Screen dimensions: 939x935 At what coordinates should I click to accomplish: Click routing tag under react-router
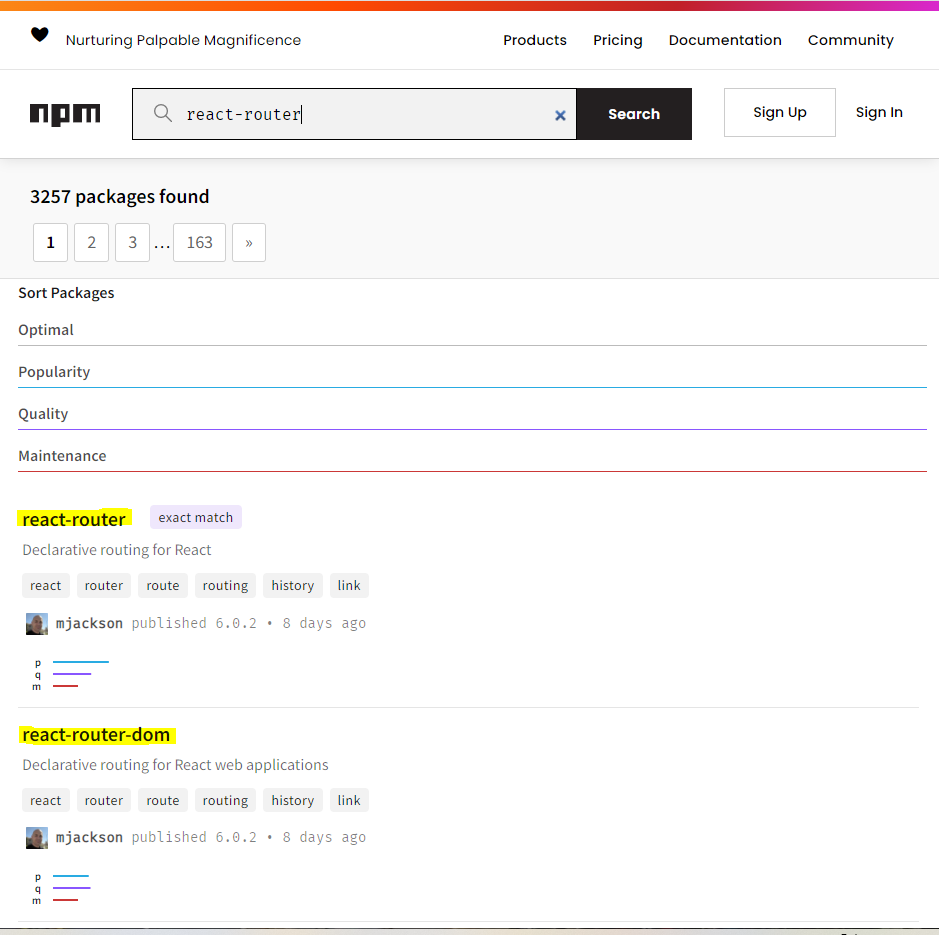point(225,585)
